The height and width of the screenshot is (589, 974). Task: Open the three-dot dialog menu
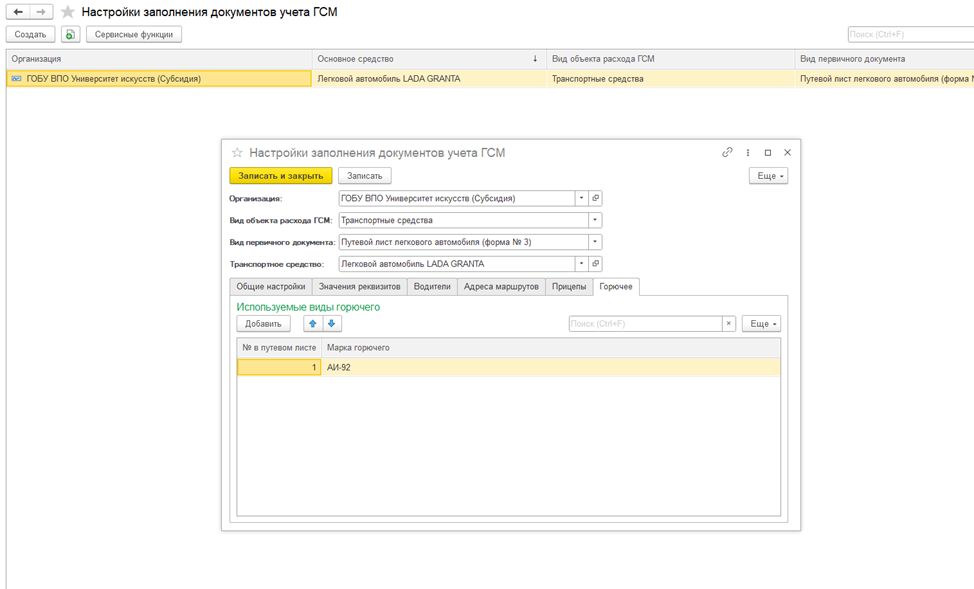point(747,152)
